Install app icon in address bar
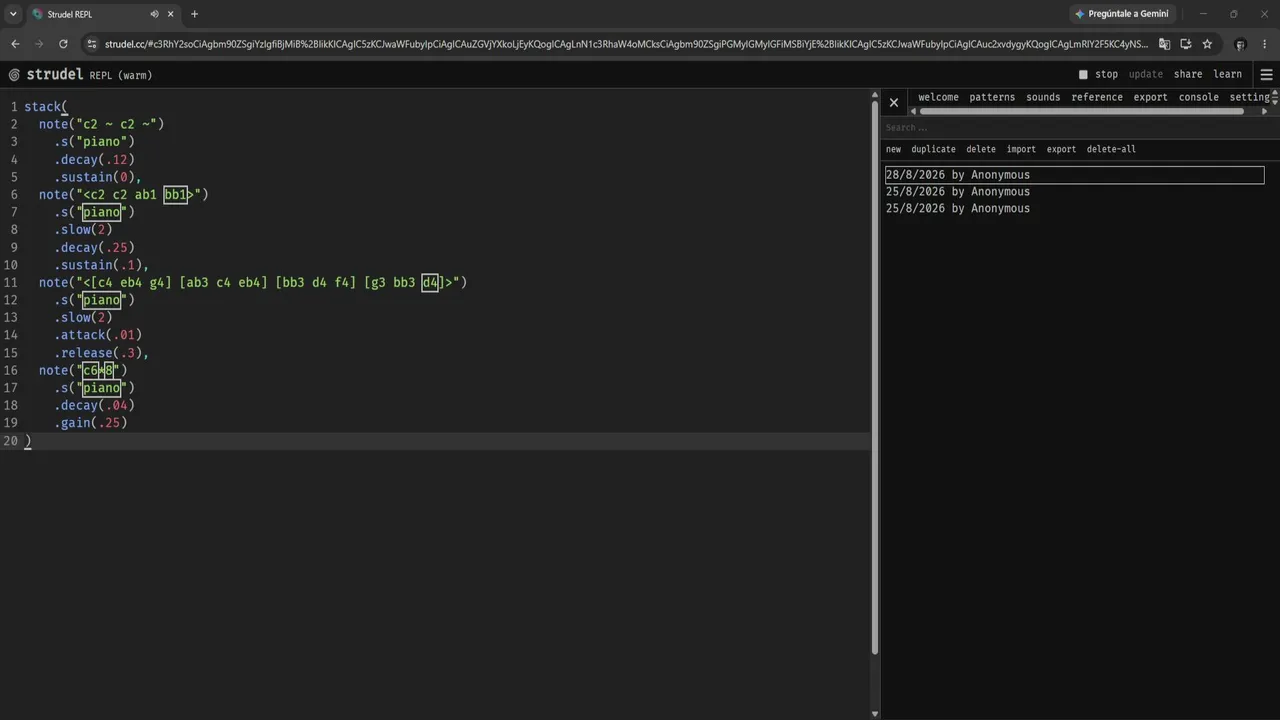The width and height of the screenshot is (1280, 720). point(1186,44)
